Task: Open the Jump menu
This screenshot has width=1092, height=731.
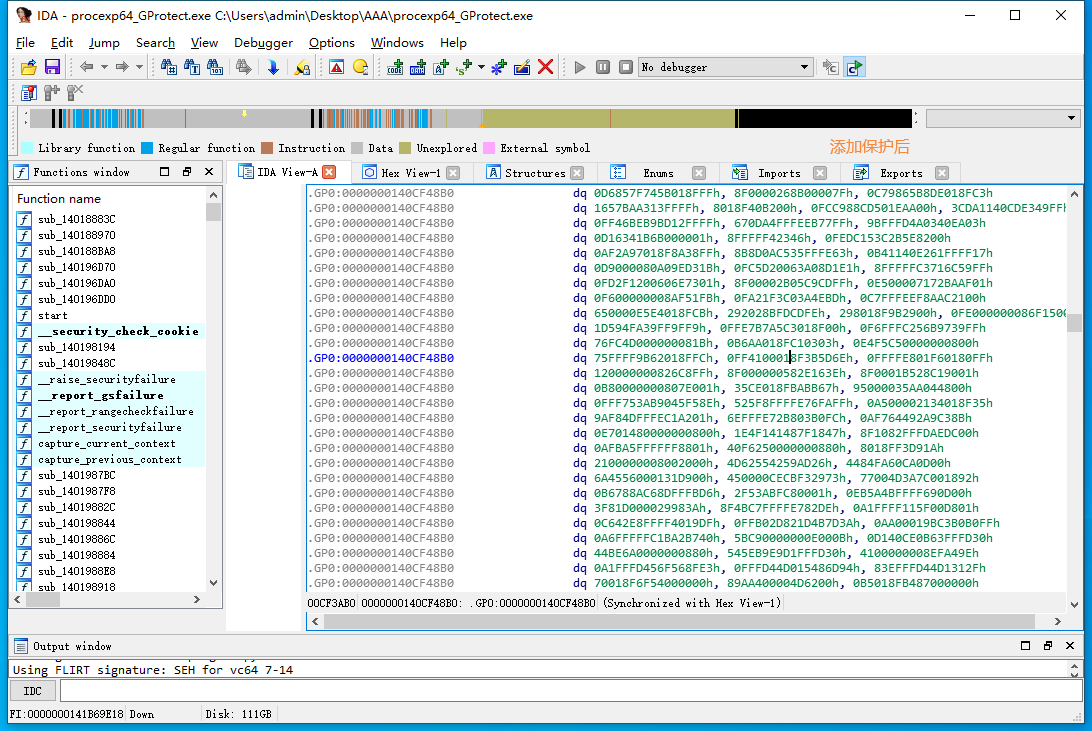Action: (104, 43)
